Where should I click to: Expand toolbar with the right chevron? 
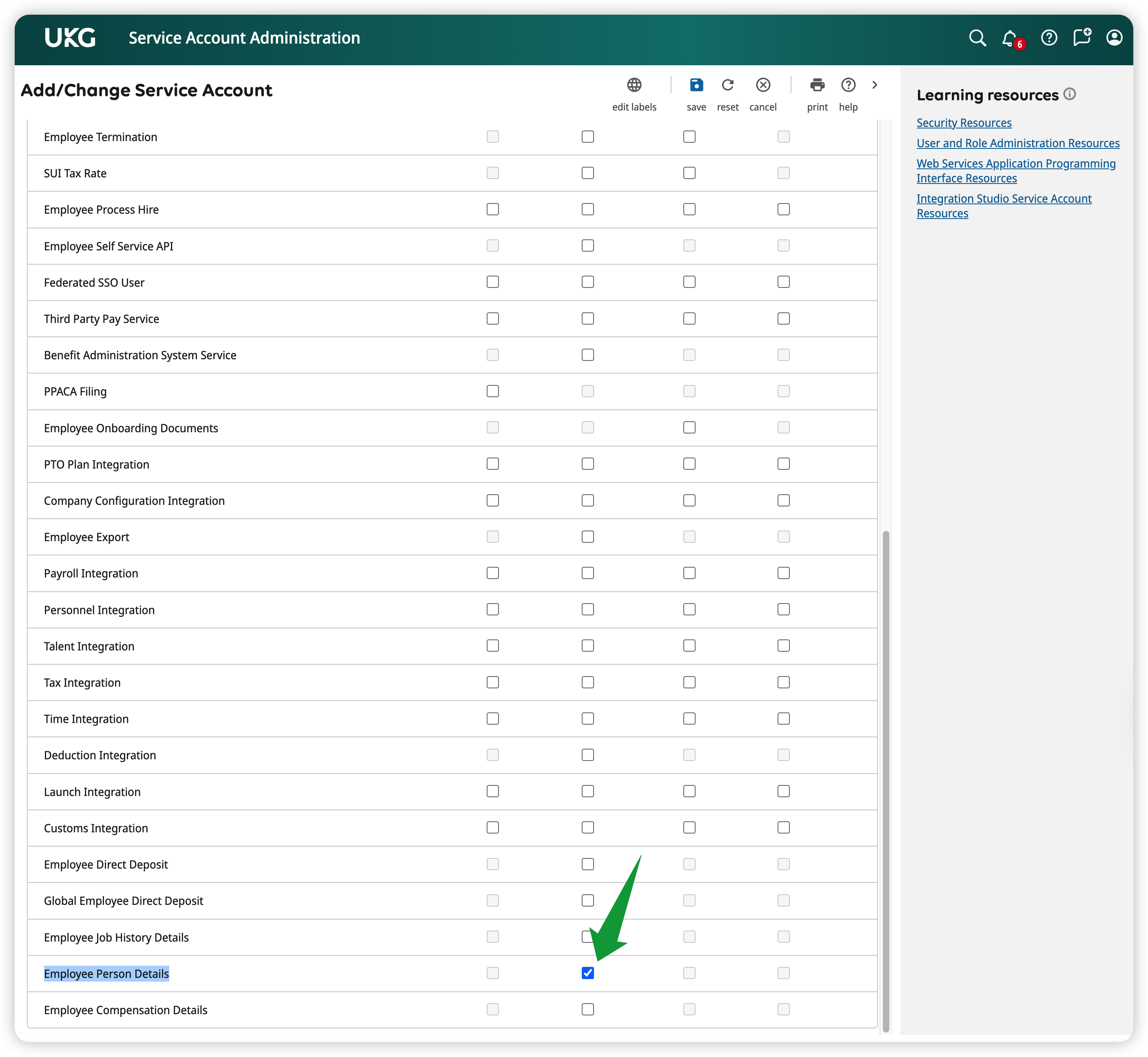coord(874,85)
